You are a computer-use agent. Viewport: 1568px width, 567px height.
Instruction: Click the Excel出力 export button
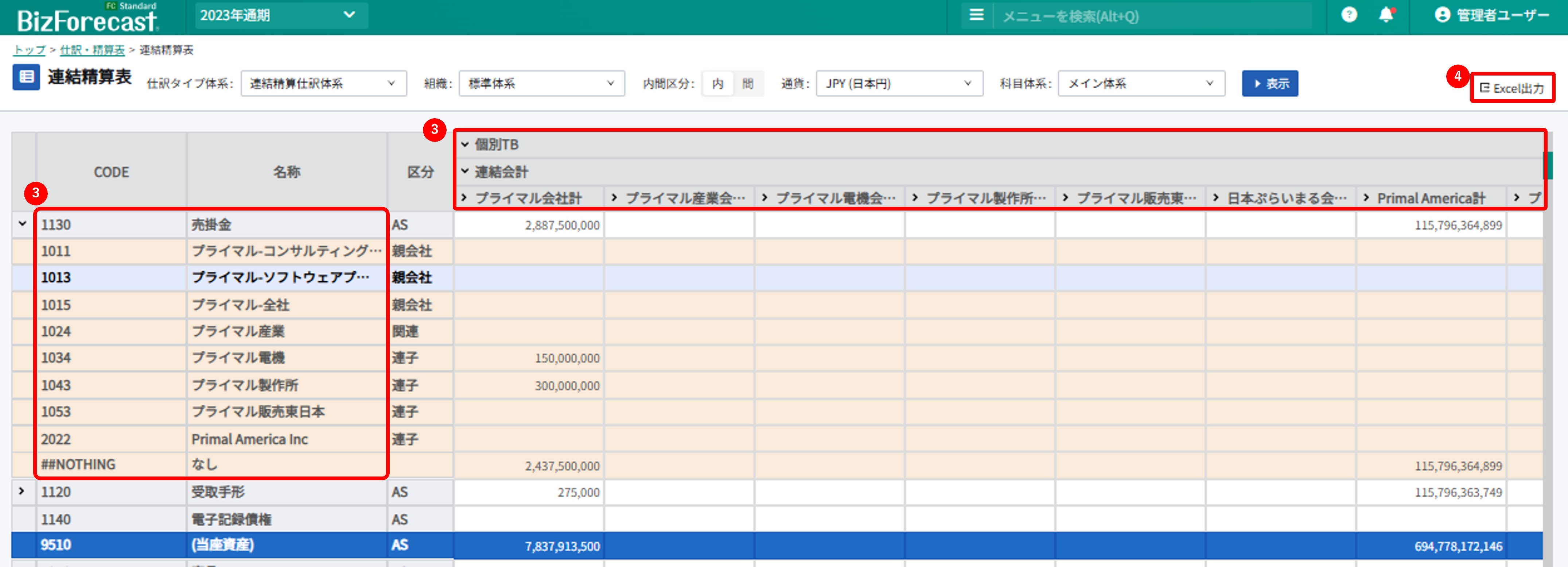pyautogui.click(x=1512, y=88)
